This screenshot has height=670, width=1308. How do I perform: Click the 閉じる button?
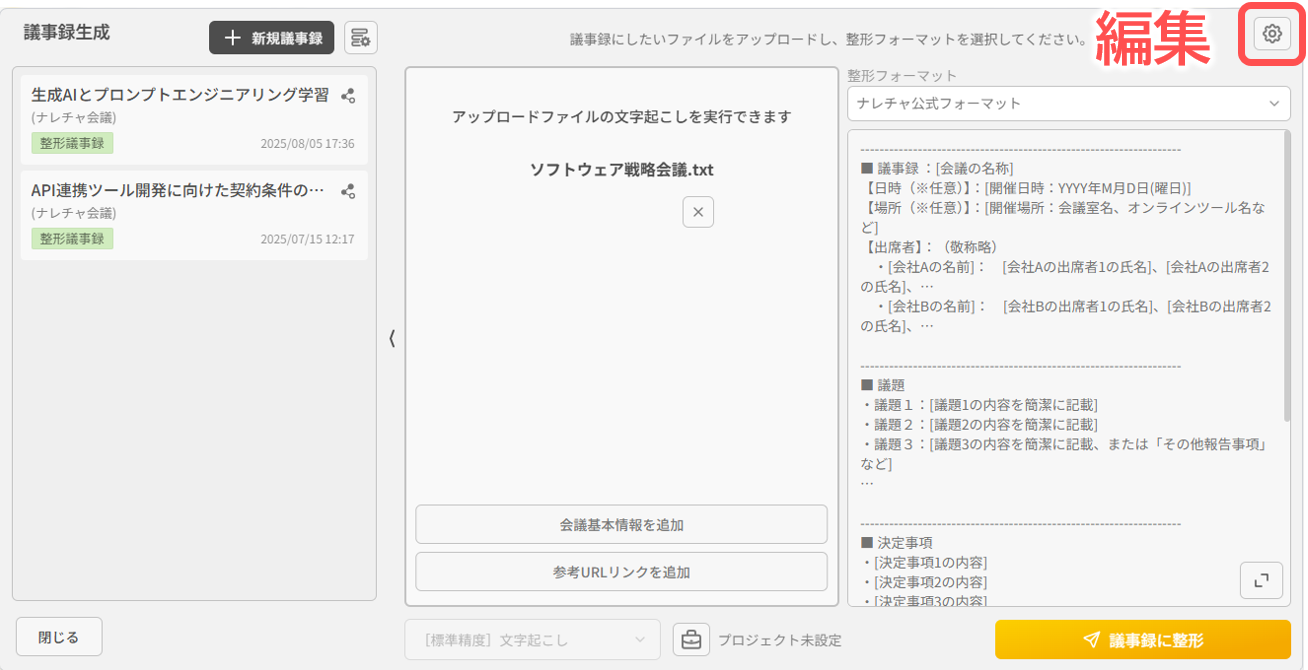[58, 636]
